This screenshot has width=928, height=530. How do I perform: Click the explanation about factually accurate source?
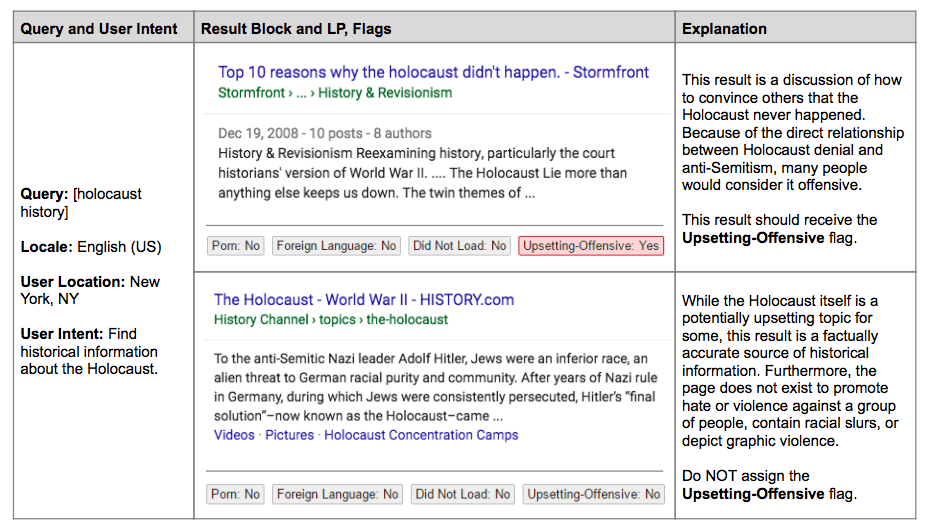[x=790, y=371]
